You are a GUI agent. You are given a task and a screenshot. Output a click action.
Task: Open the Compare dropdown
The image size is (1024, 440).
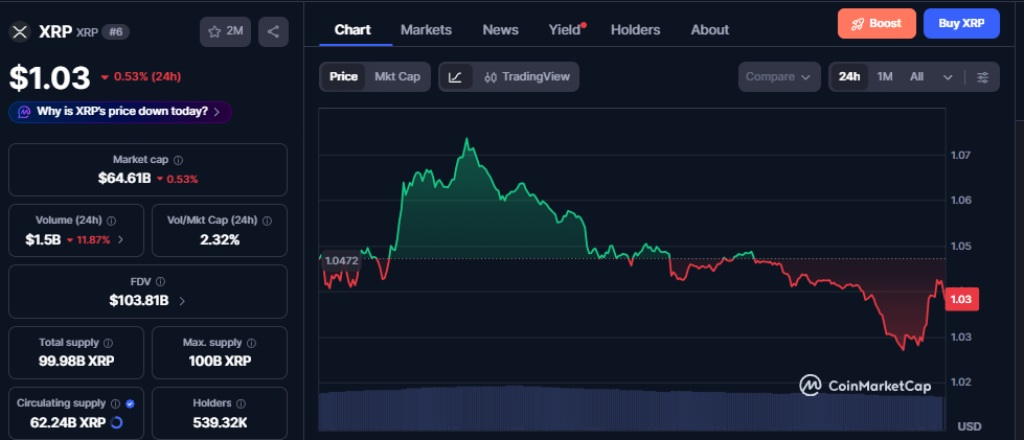[779, 77]
